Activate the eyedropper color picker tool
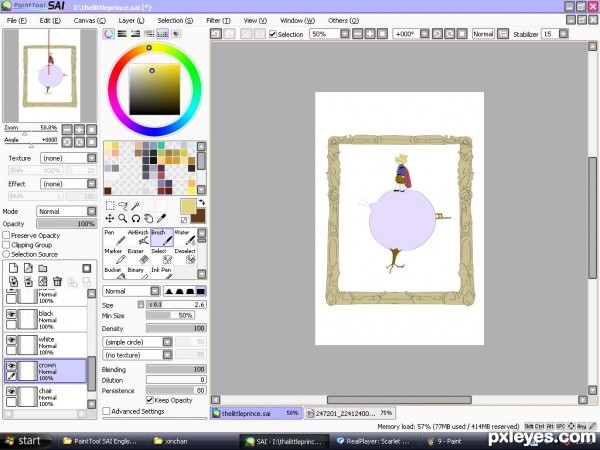This screenshot has width=600, height=450. pyautogui.click(x=161, y=218)
